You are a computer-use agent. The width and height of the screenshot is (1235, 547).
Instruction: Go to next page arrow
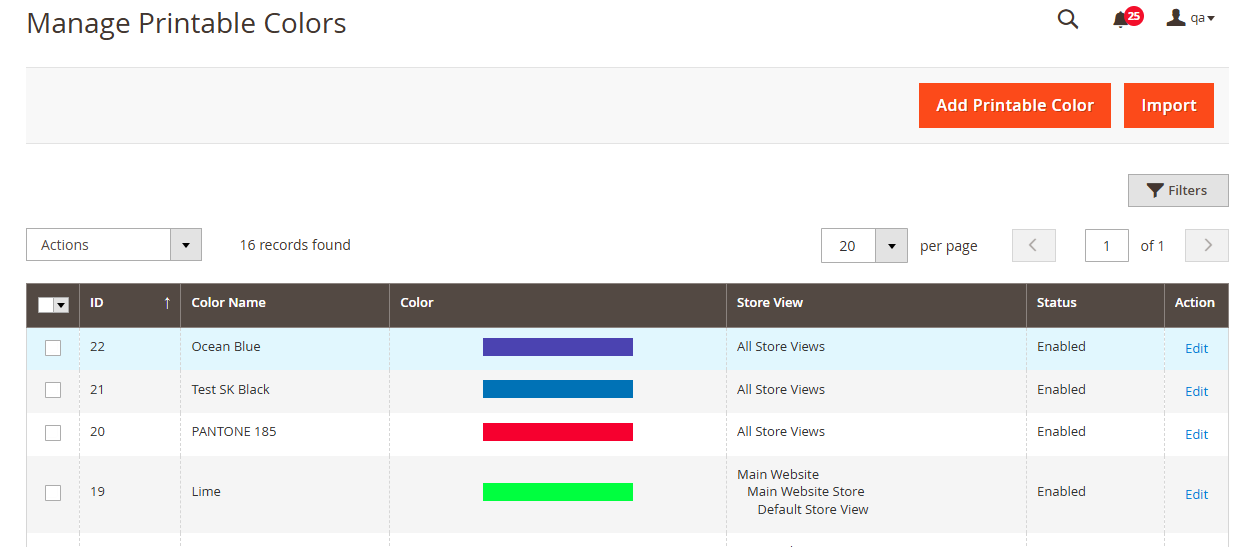pos(1206,245)
